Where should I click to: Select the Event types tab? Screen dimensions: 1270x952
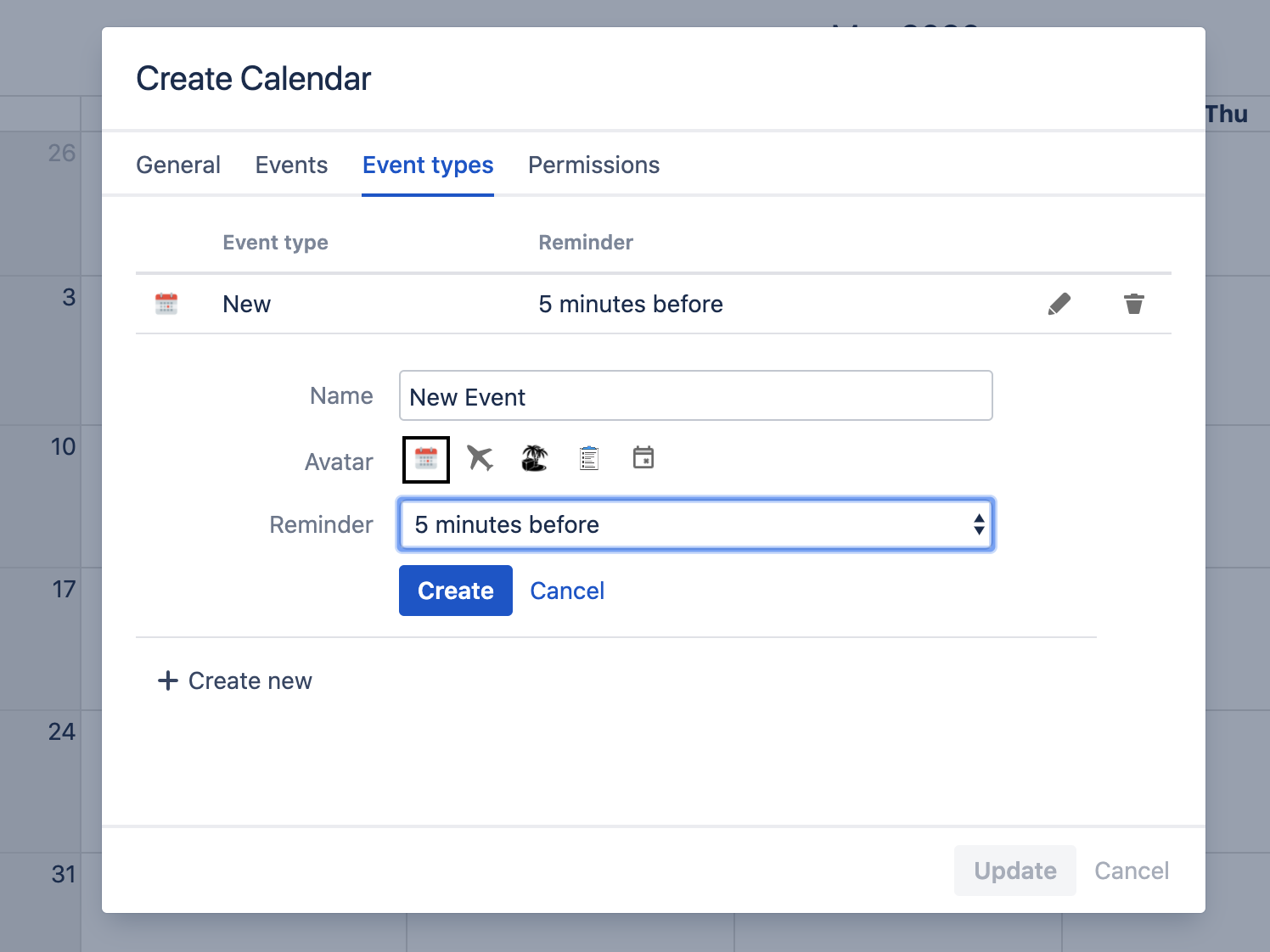click(x=428, y=165)
